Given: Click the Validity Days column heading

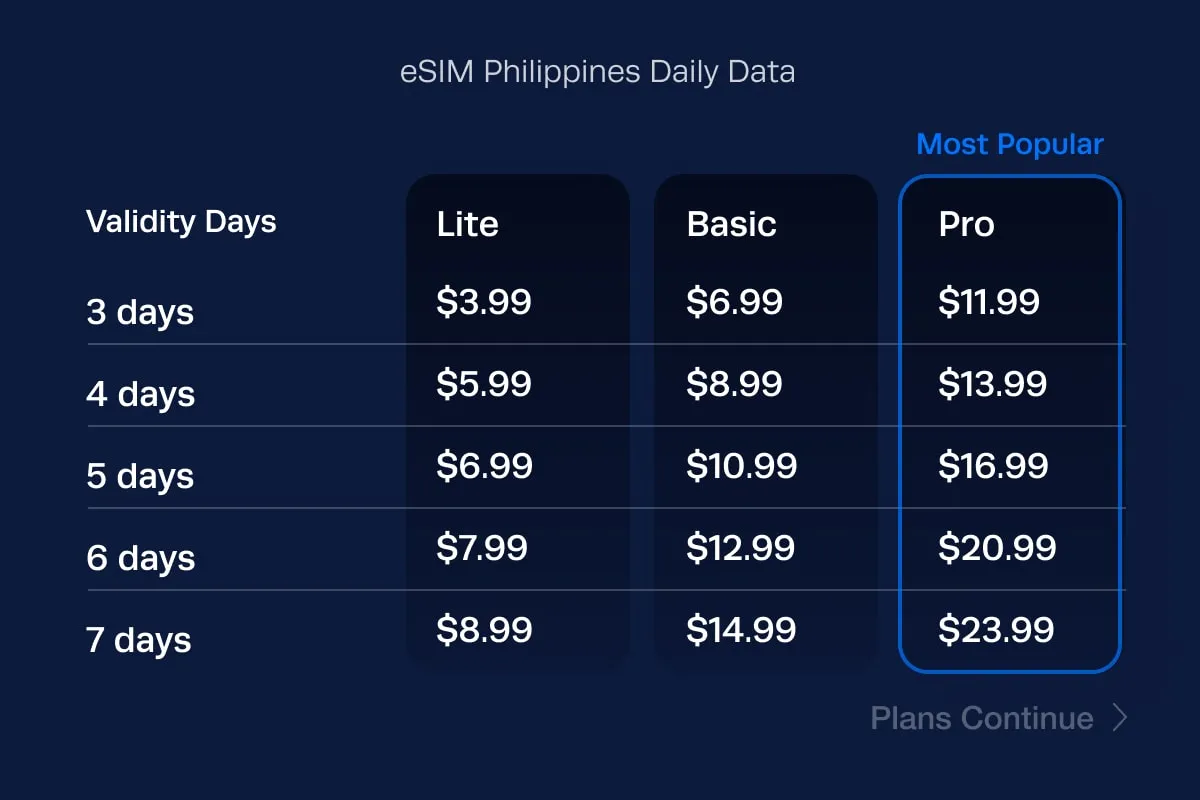Looking at the screenshot, I should (181, 221).
